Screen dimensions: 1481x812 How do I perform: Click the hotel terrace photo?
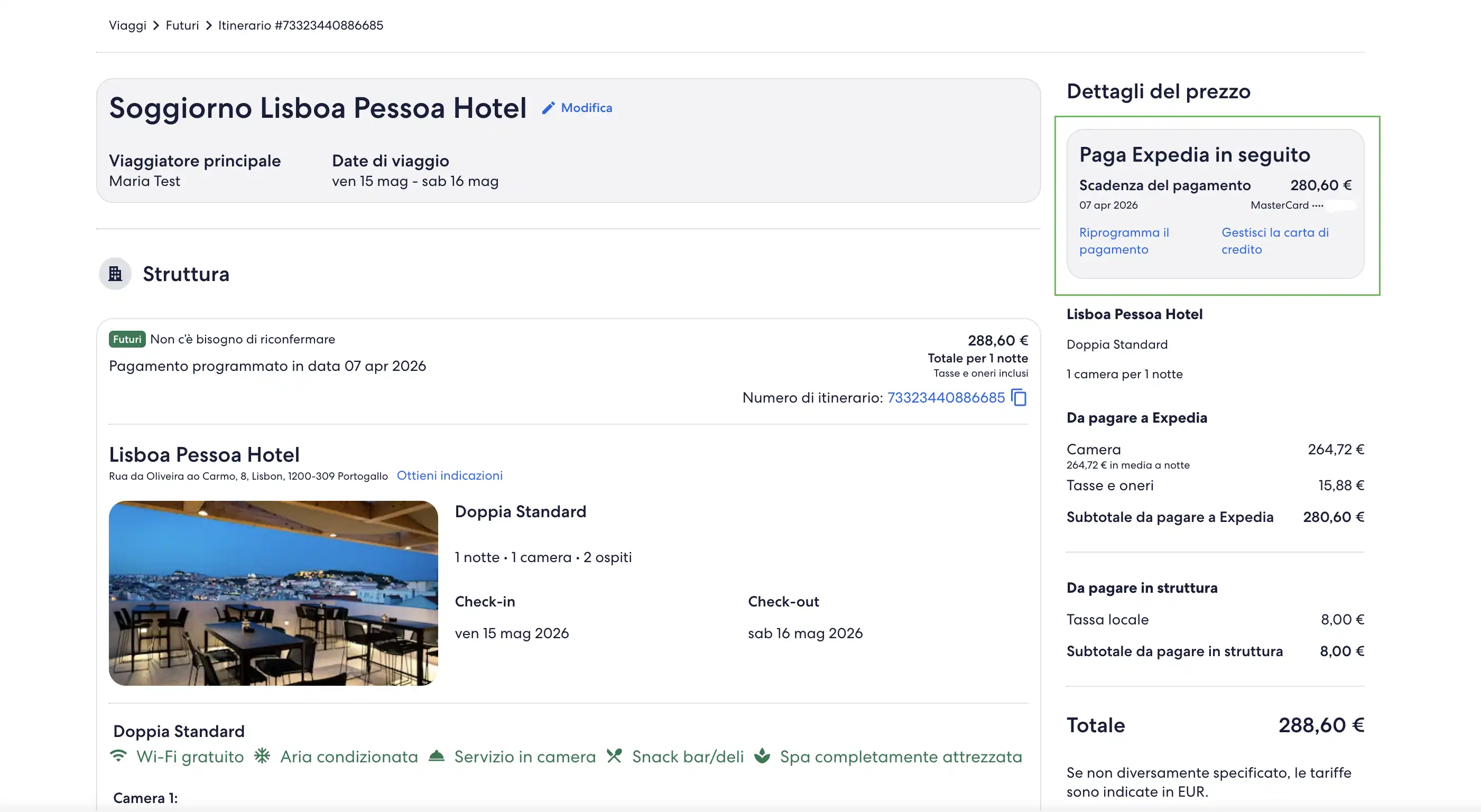pos(273,594)
